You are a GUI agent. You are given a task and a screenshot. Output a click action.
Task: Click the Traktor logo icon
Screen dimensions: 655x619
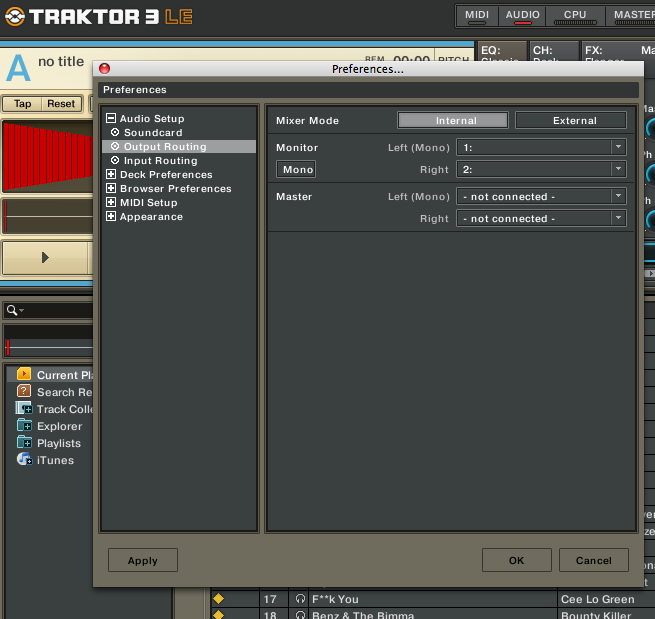pyautogui.click(x=15, y=17)
